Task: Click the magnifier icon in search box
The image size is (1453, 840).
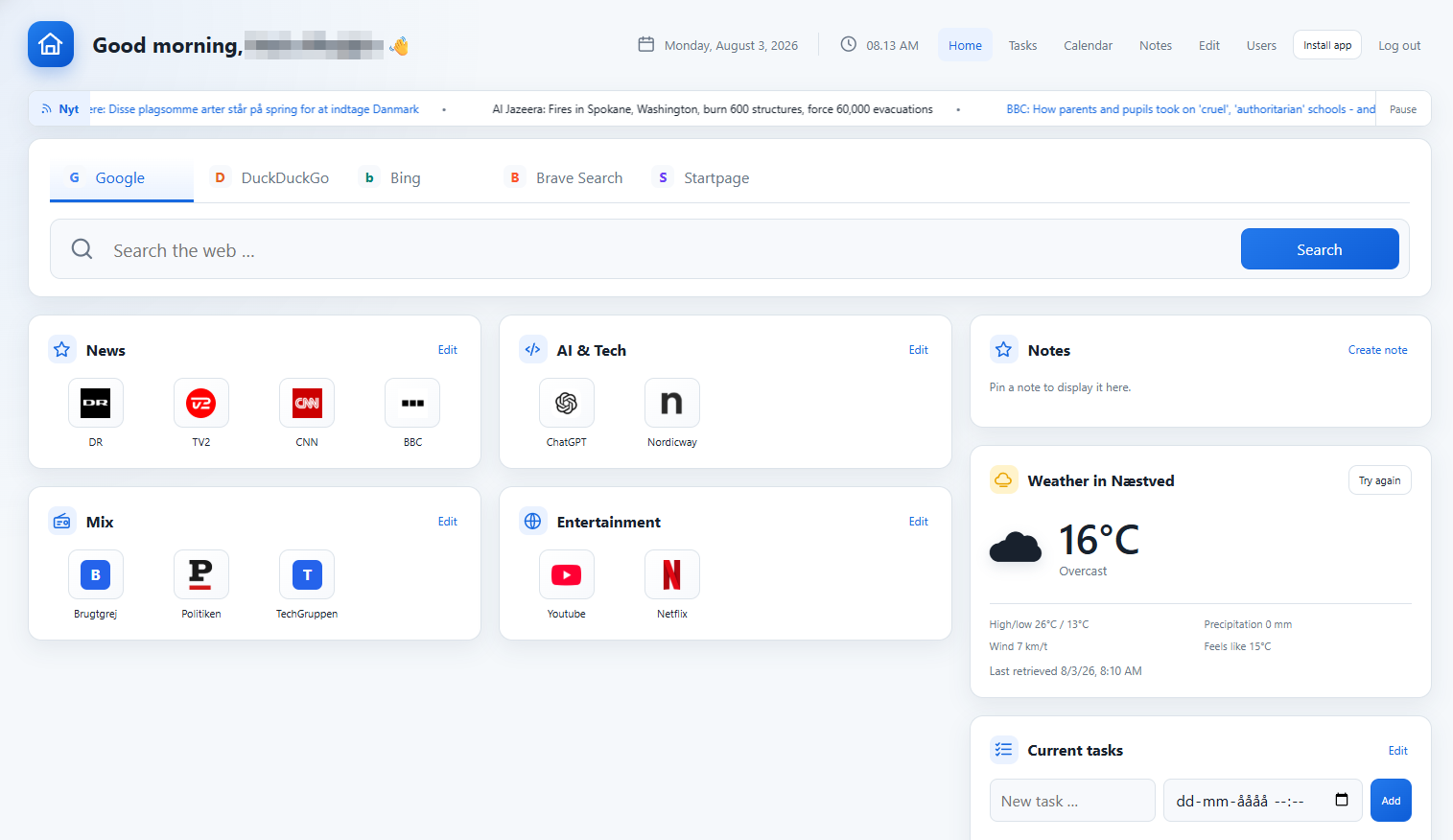Action: coord(82,249)
